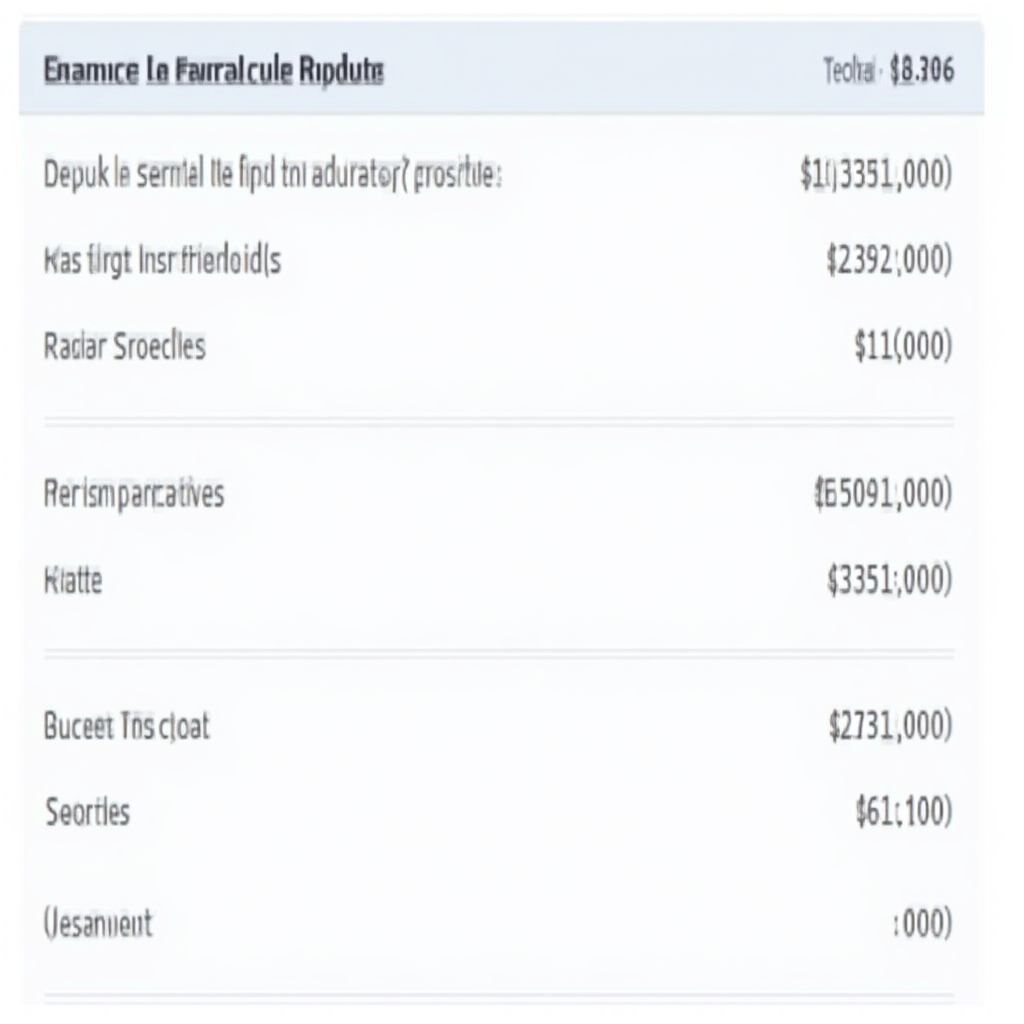
Task: Click the $5091,000) amount value
Action: 883,493
